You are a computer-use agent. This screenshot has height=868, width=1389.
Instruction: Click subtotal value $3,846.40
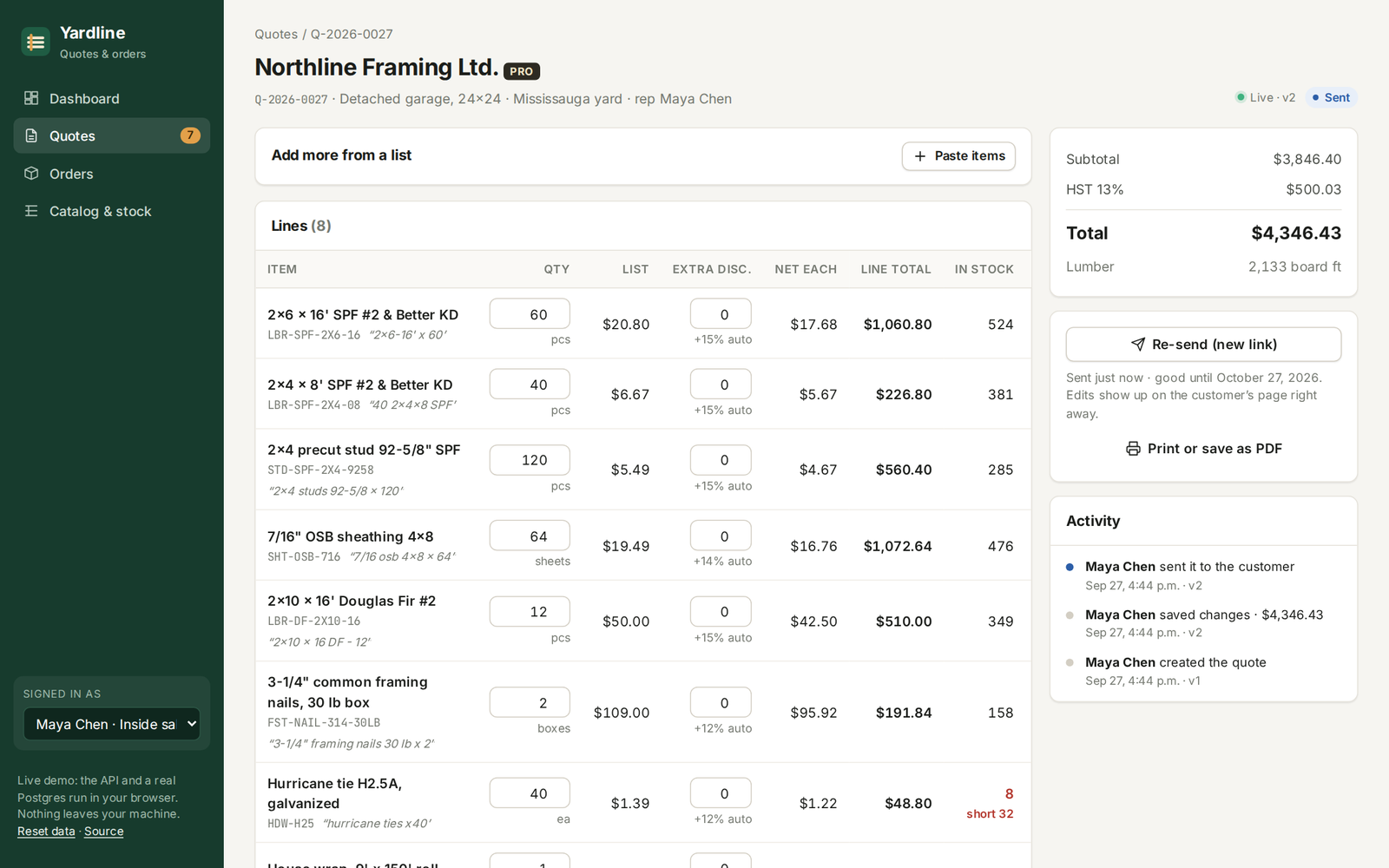(1307, 159)
